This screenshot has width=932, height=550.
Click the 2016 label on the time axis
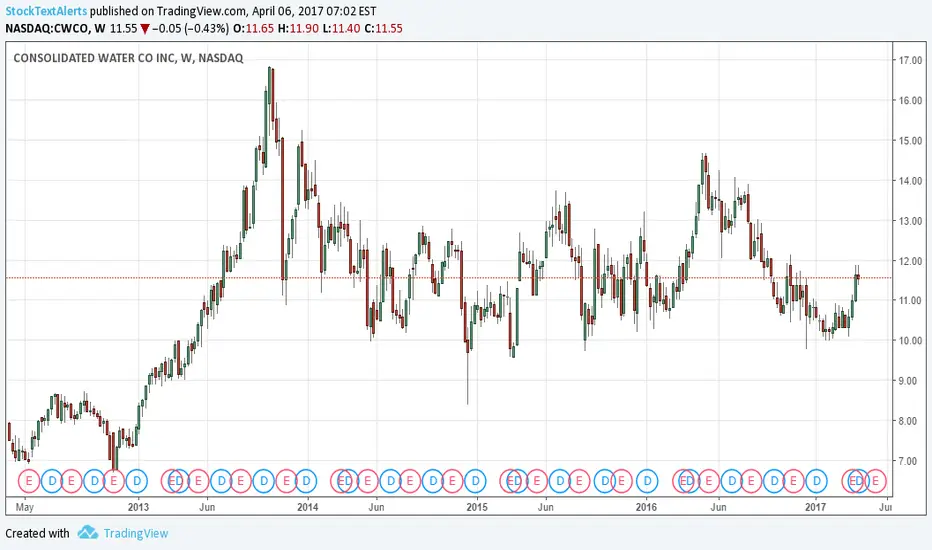click(x=646, y=507)
